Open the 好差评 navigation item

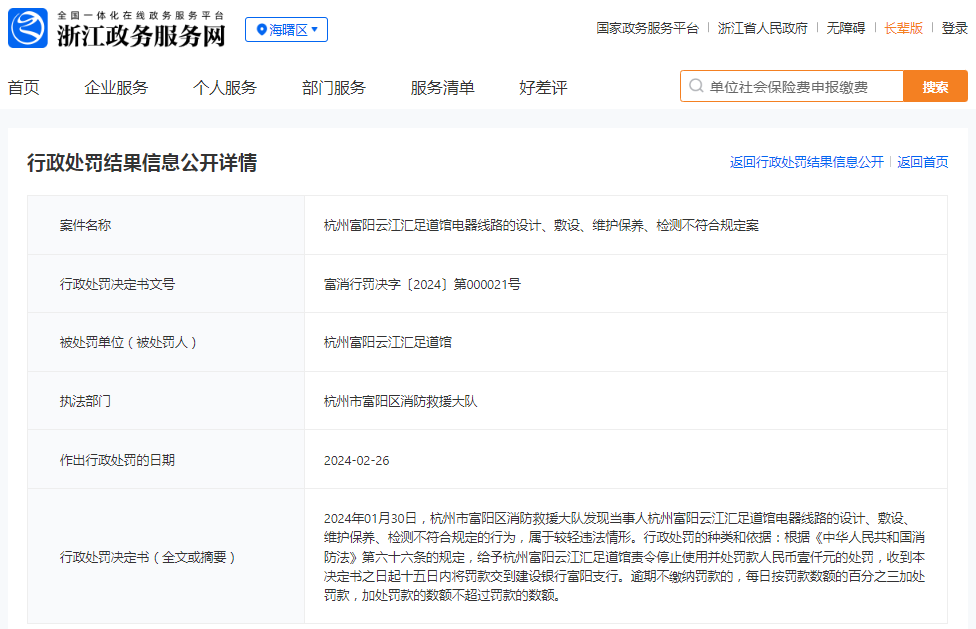[x=543, y=88]
